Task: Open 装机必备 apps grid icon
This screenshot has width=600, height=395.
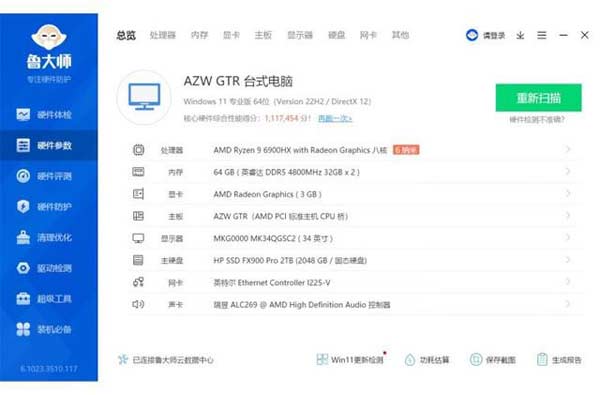Action: [x=23, y=329]
